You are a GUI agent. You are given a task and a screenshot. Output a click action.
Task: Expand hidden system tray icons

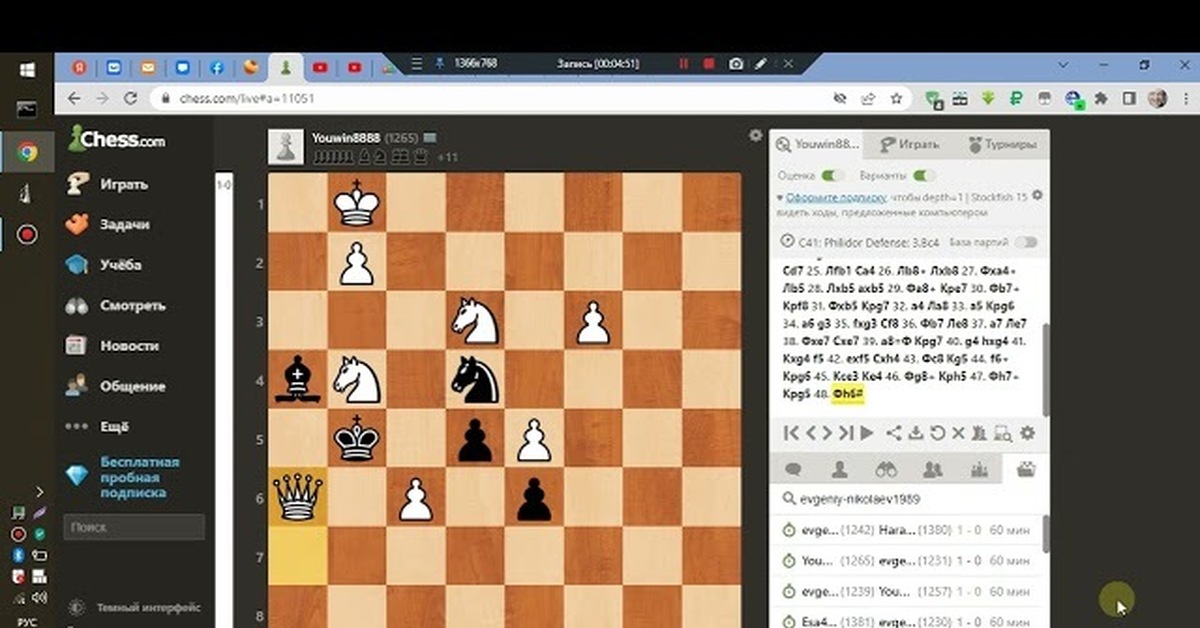(39, 492)
